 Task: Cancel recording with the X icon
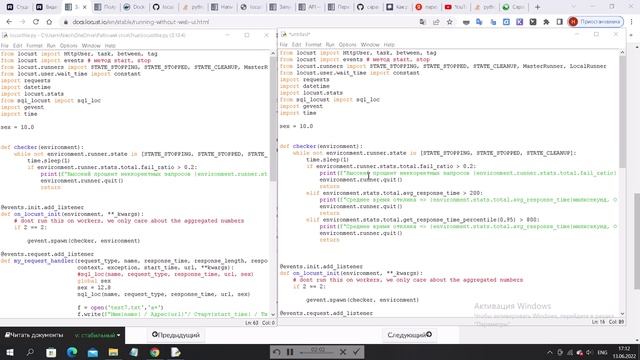click(x=343, y=352)
